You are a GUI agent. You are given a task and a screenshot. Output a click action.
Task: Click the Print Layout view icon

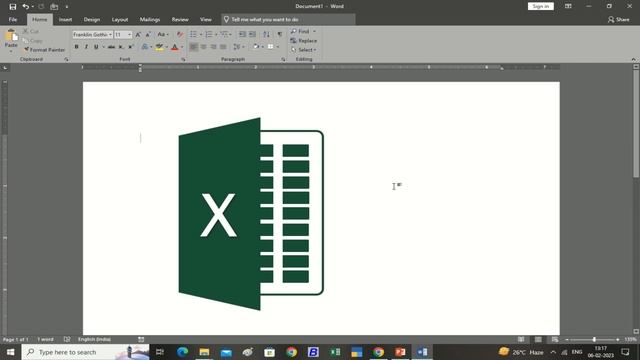[538, 340]
